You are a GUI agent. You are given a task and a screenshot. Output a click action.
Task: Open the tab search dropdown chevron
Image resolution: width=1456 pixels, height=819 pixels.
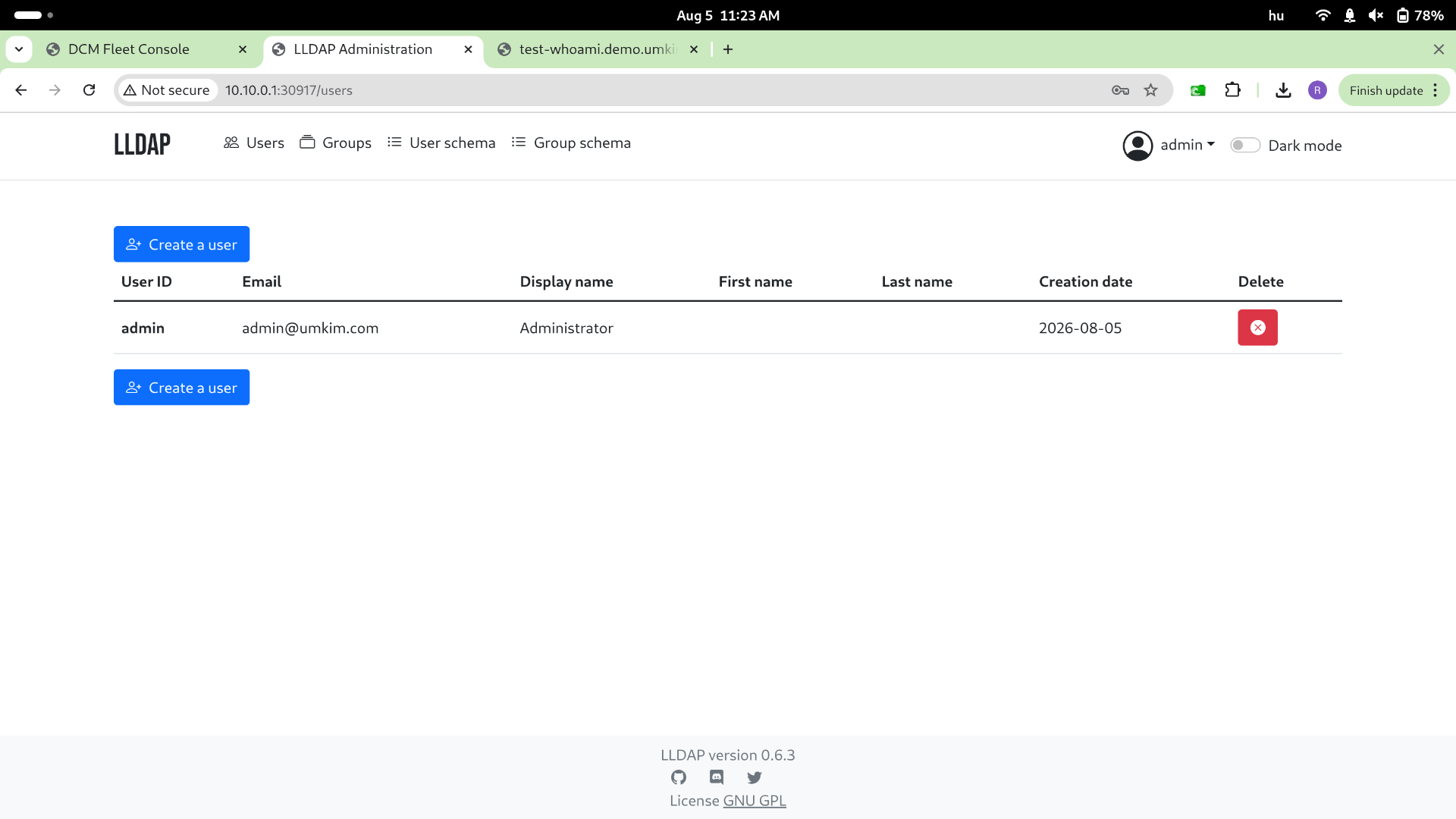coord(19,49)
